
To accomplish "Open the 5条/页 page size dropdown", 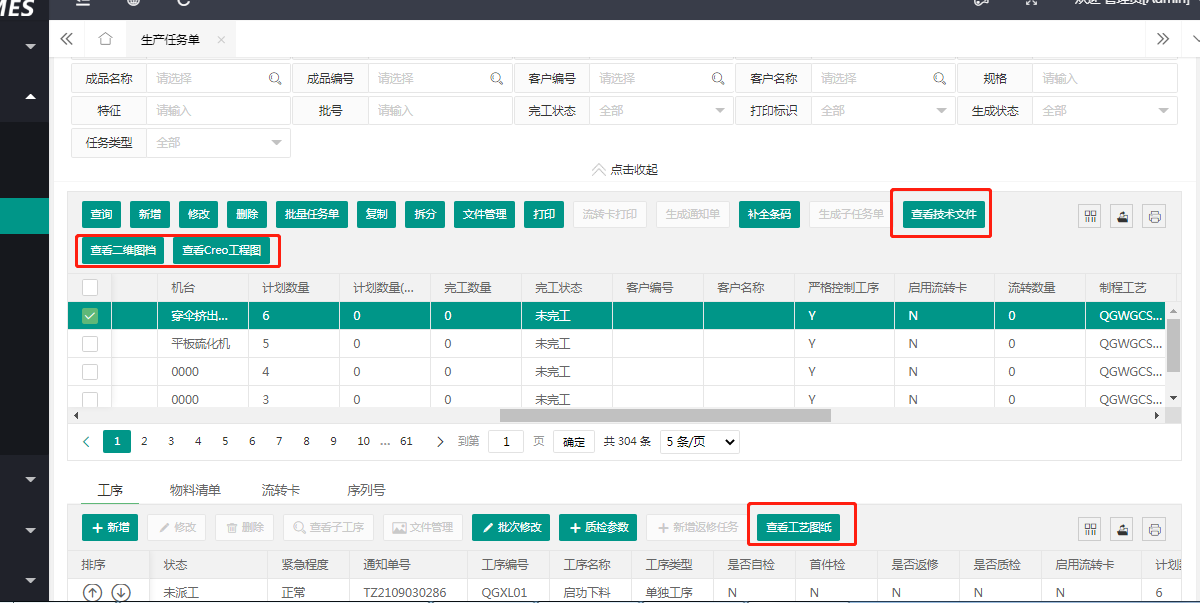I will coord(699,441).
